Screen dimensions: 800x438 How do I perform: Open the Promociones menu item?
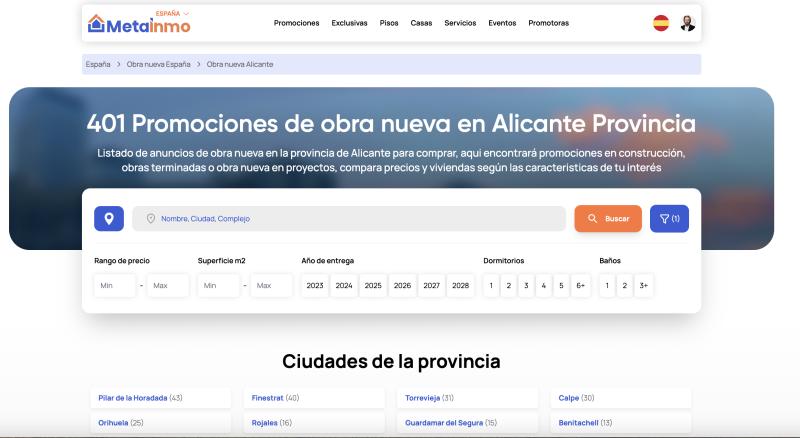pyautogui.click(x=296, y=23)
